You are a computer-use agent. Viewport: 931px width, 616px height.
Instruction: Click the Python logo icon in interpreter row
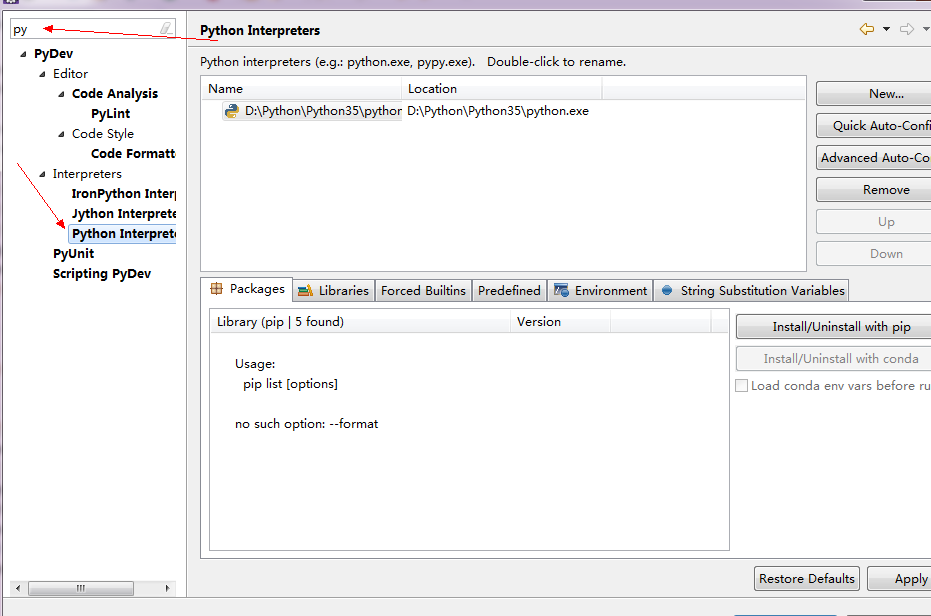point(232,111)
